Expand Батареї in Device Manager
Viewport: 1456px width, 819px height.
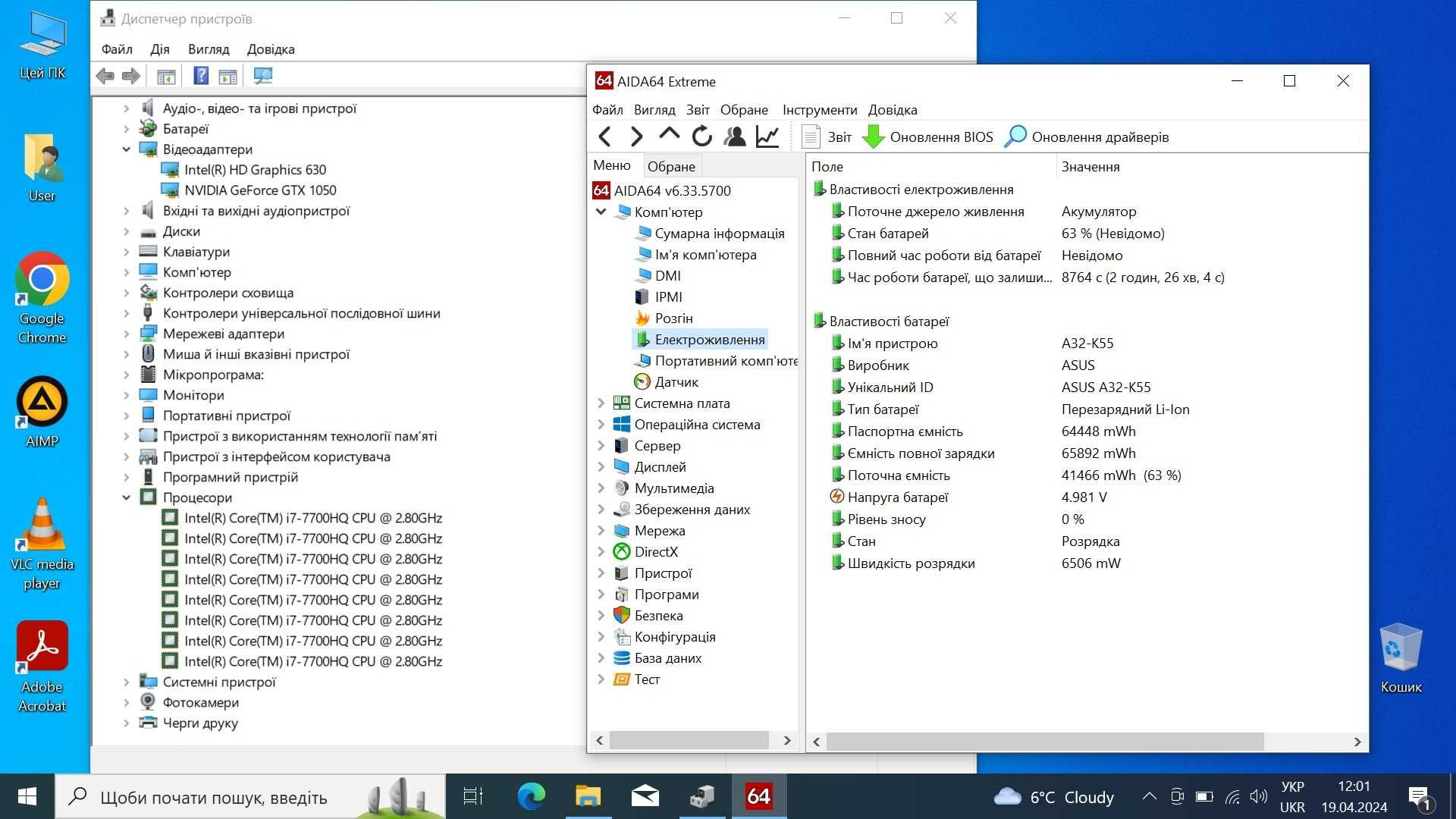tap(127, 129)
